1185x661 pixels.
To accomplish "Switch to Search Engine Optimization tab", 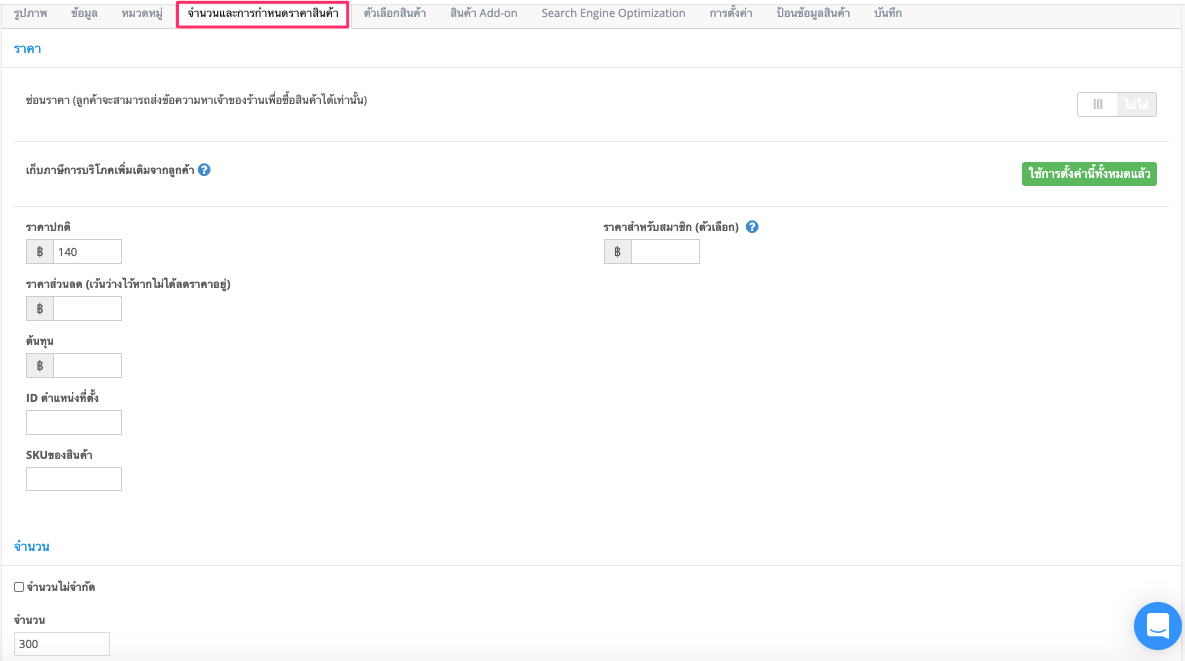I will click(613, 14).
